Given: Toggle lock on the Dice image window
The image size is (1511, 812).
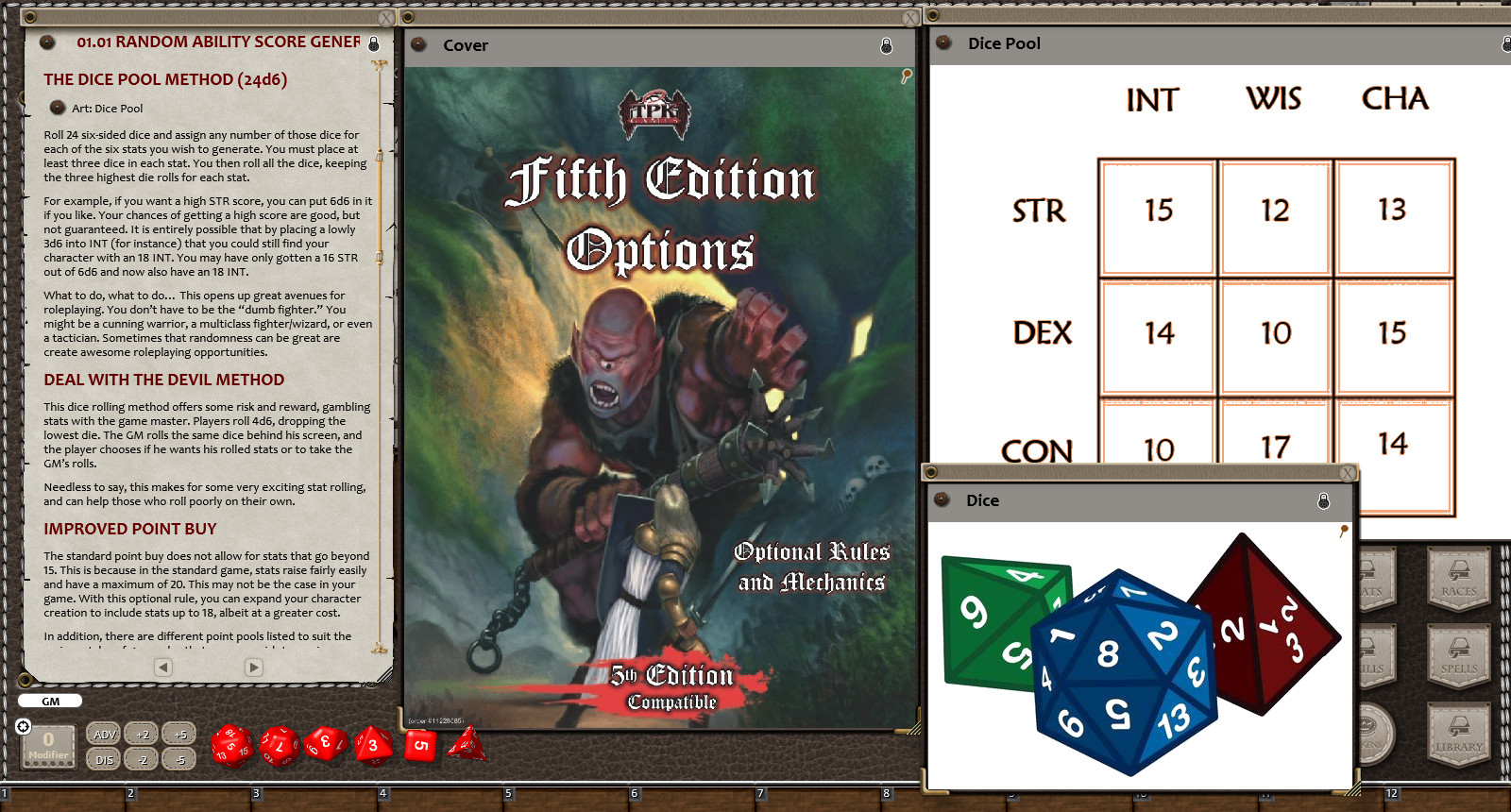Looking at the screenshot, I should pyautogui.click(x=1323, y=500).
